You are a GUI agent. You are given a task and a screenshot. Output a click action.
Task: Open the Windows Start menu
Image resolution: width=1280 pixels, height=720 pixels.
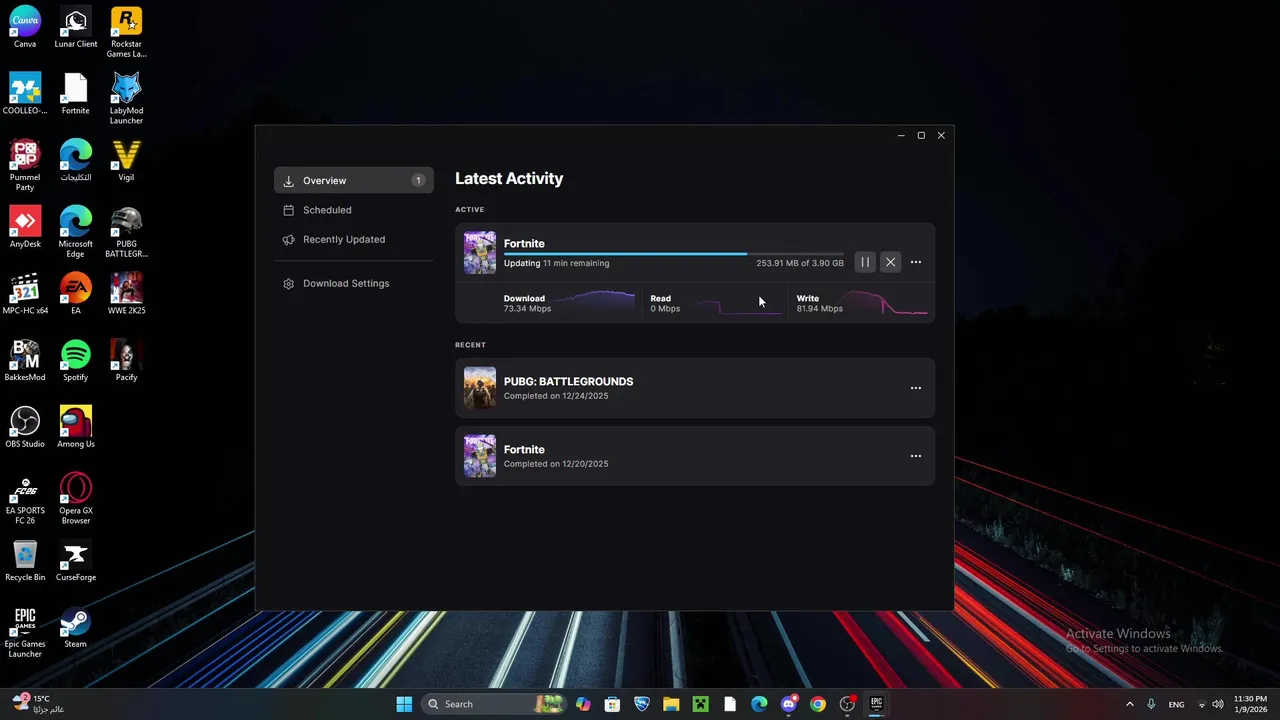point(404,704)
